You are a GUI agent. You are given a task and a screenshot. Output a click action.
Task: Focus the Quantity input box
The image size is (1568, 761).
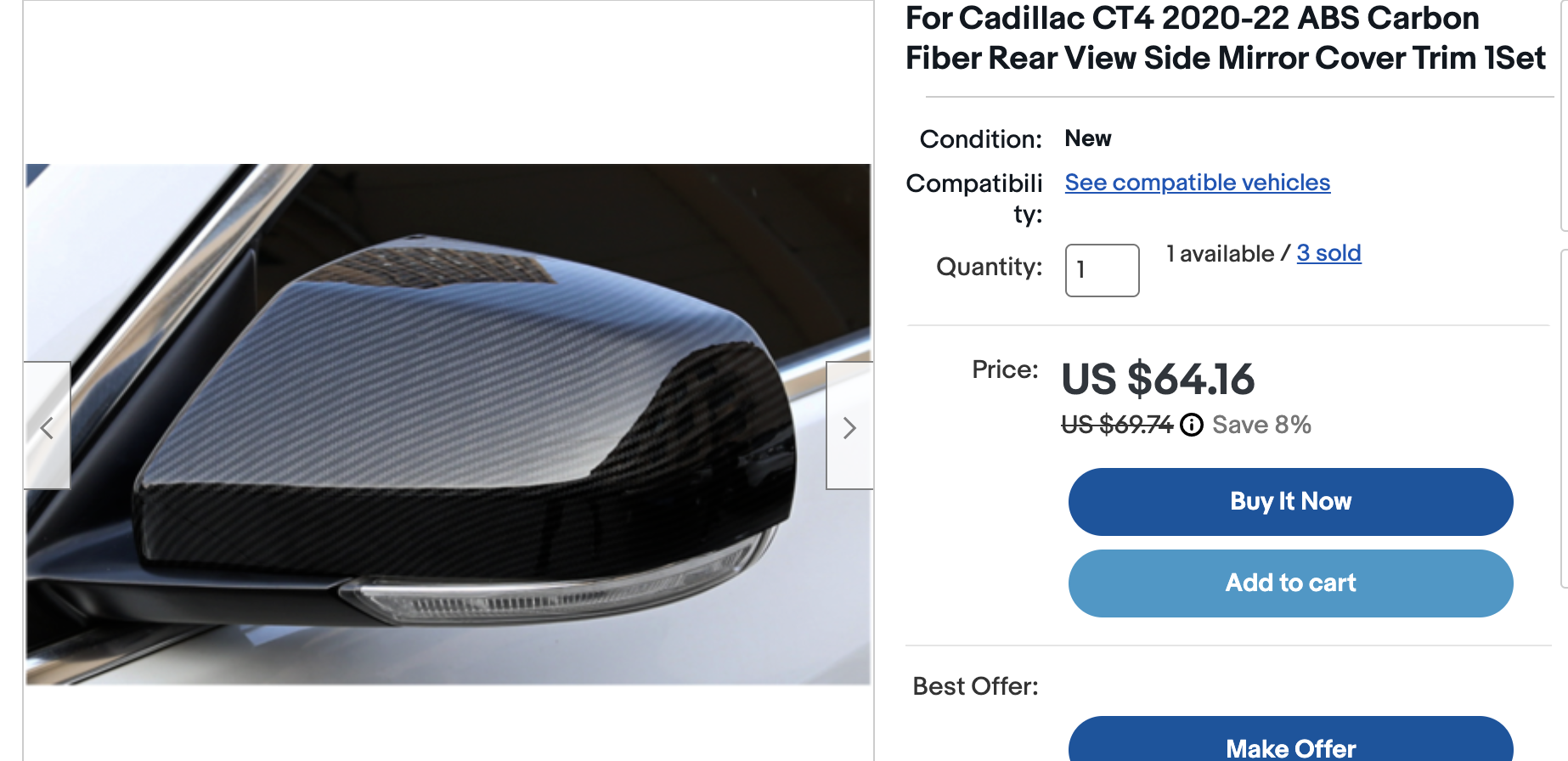pyautogui.click(x=1102, y=270)
